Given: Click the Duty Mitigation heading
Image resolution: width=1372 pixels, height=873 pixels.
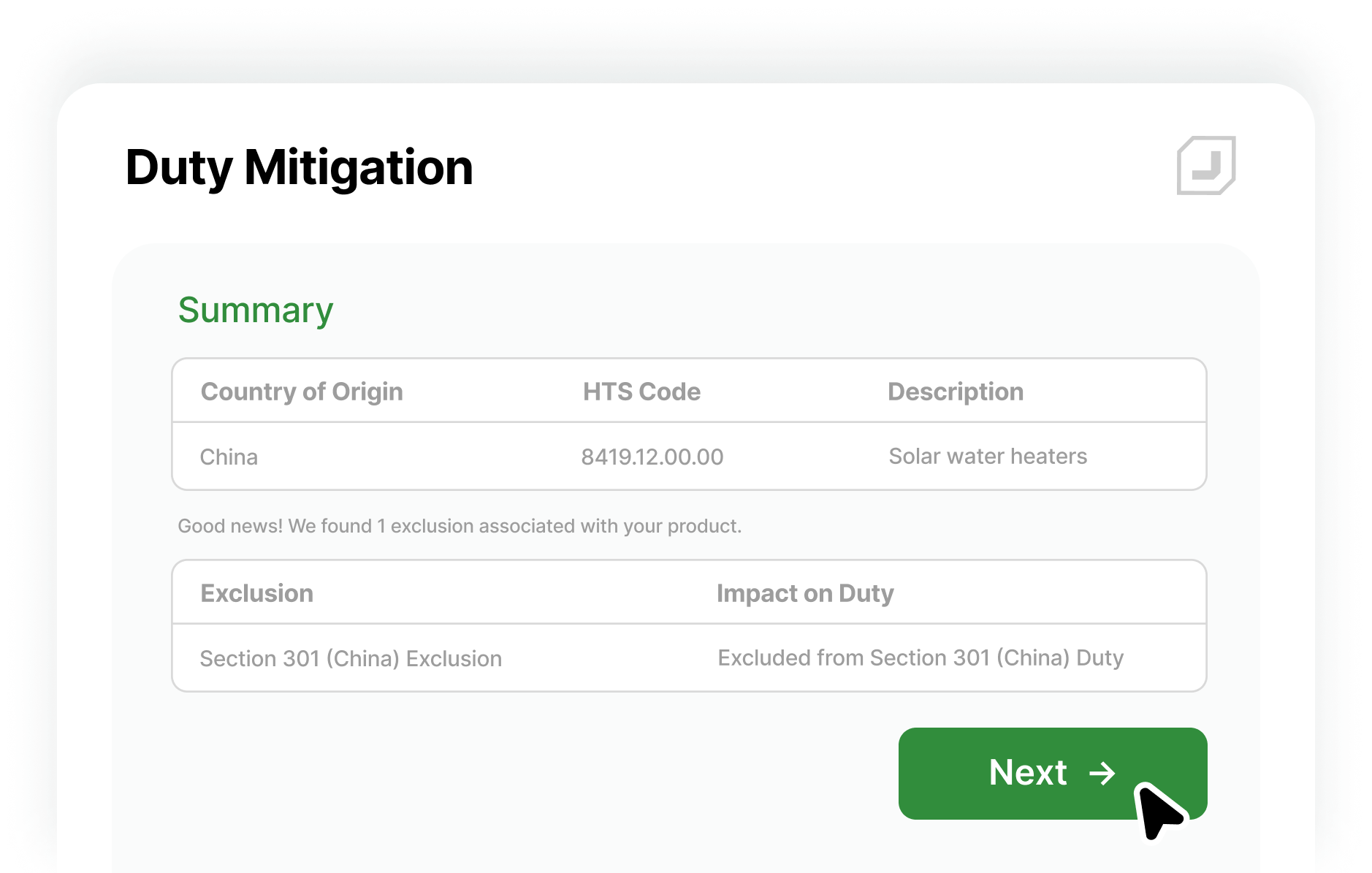Looking at the screenshot, I should (299, 168).
